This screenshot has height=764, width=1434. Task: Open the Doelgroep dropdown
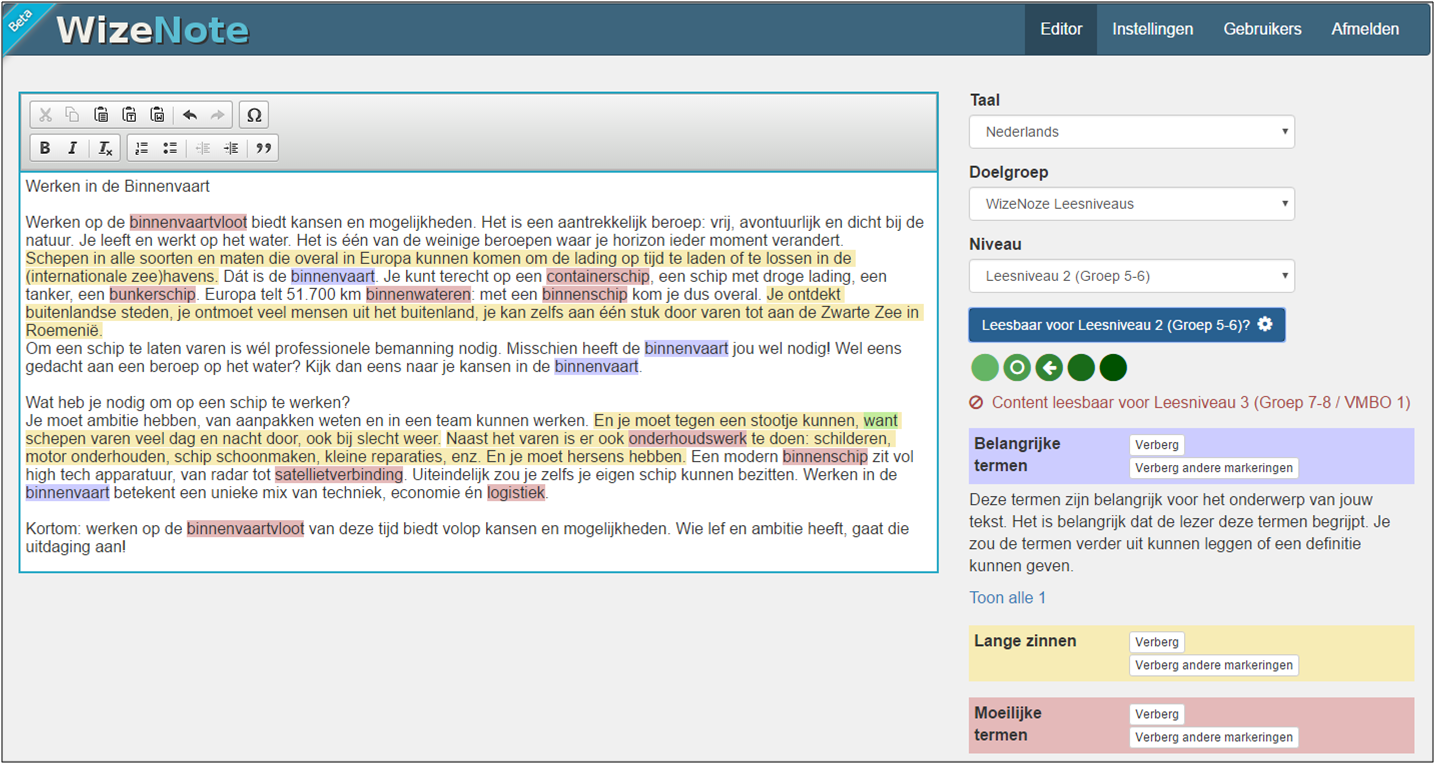point(1131,204)
